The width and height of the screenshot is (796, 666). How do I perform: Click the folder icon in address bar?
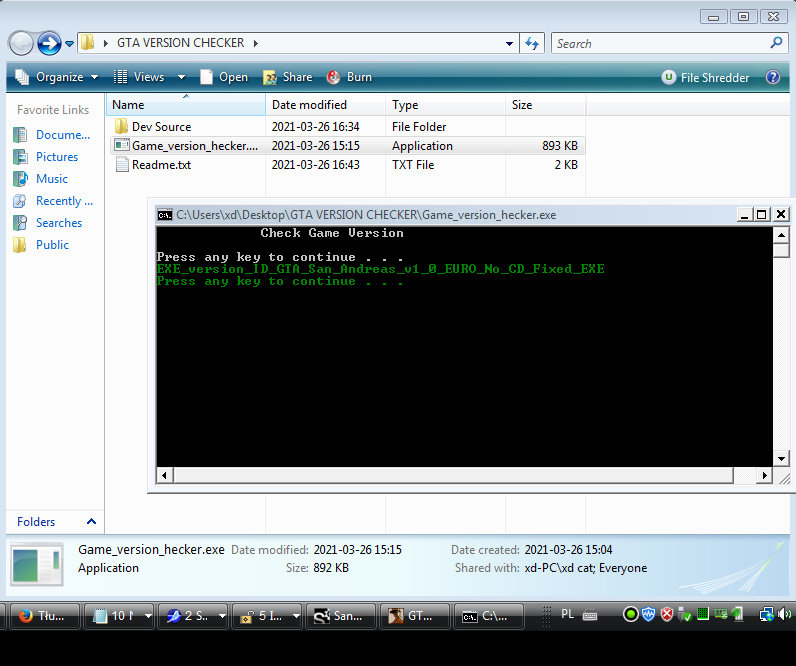click(x=88, y=43)
